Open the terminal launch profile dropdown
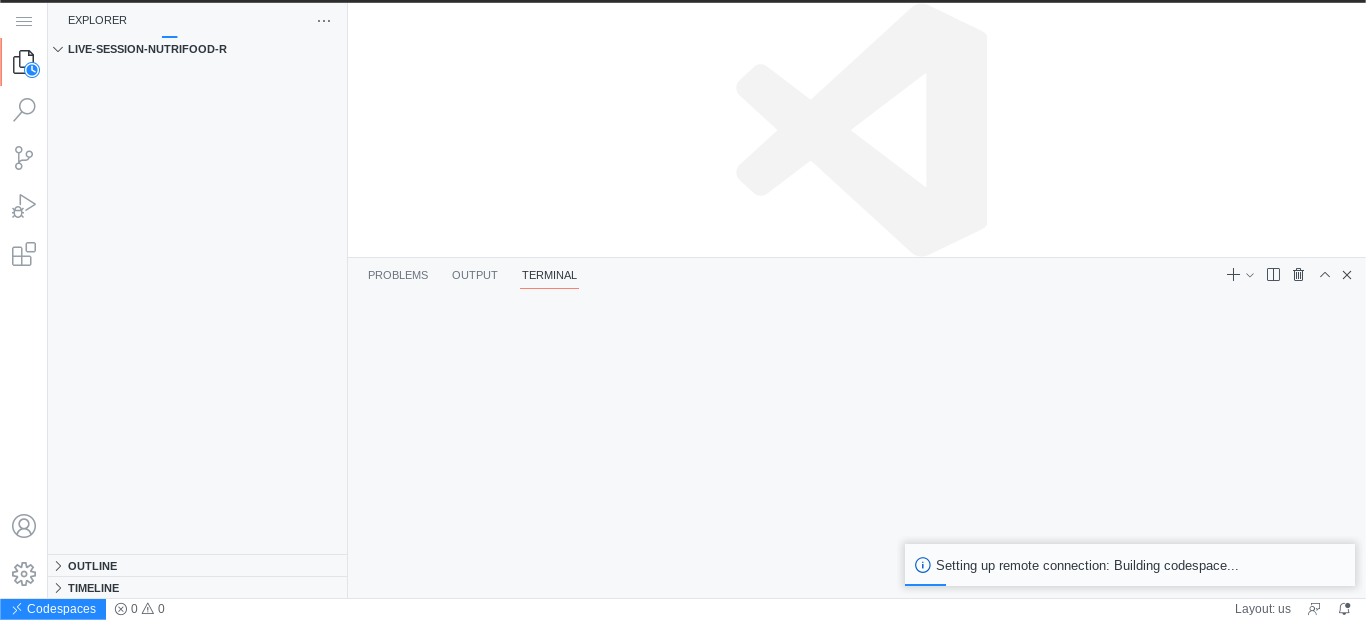This screenshot has width=1366, height=620. (1250, 275)
